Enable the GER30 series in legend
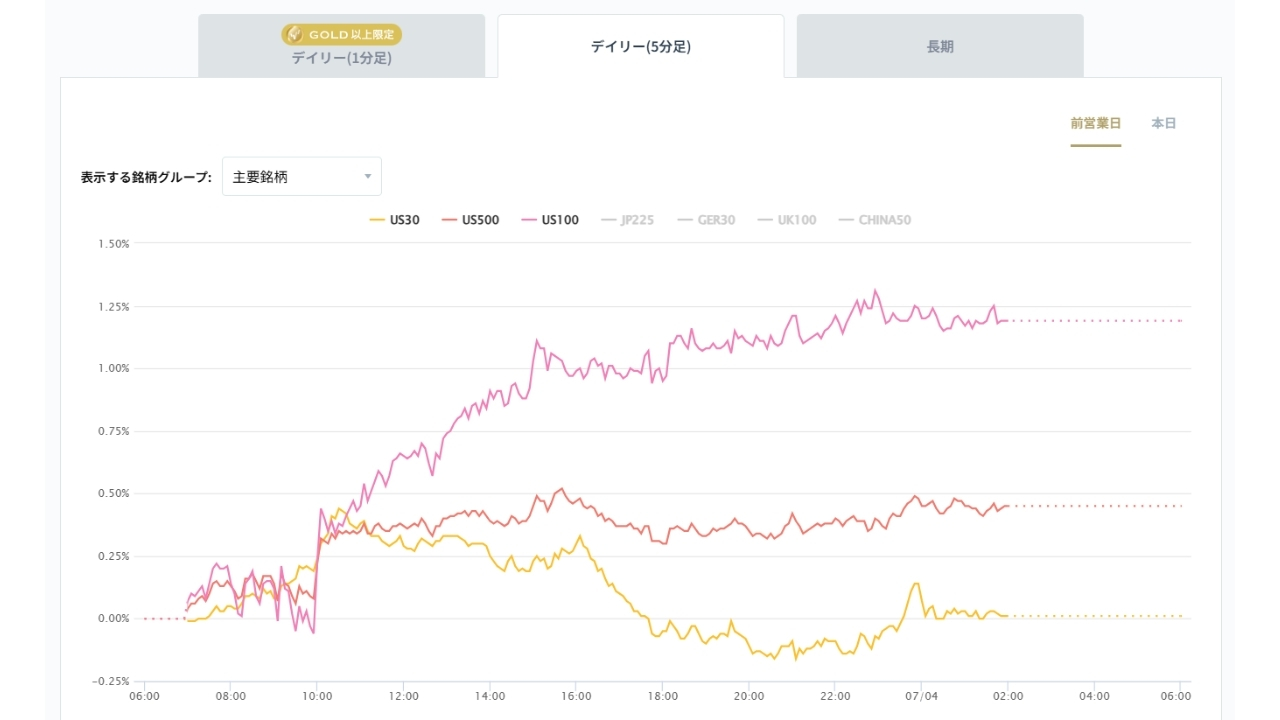 (x=706, y=220)
